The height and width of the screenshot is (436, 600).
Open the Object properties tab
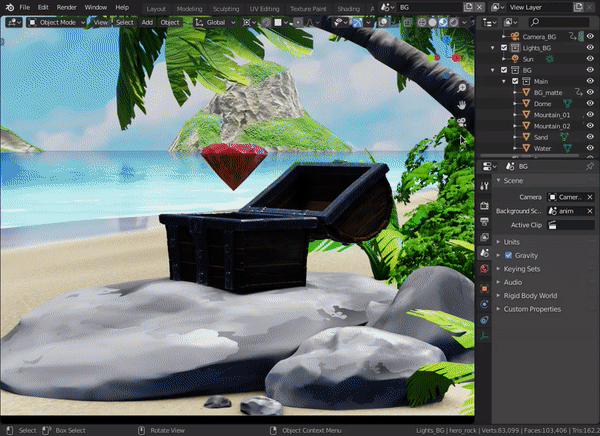(484, 288)
